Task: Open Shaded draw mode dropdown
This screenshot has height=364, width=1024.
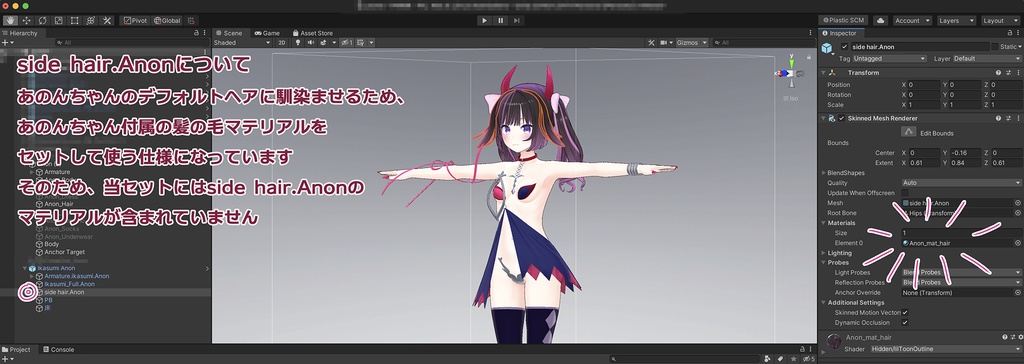Action: point(242,42)
